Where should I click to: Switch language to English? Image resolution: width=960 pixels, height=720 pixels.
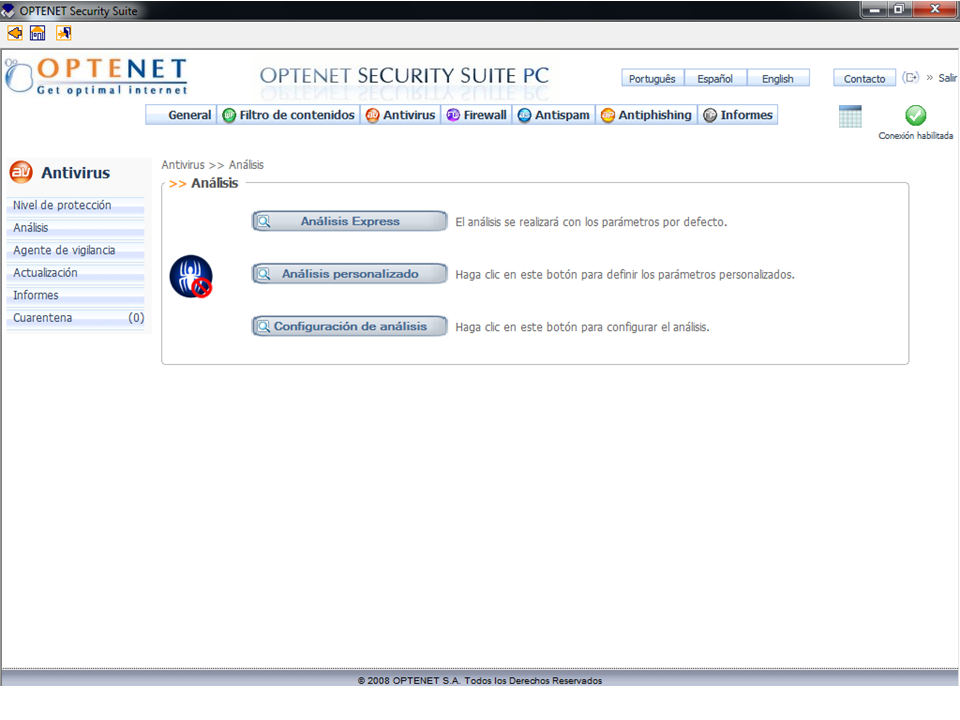pos(777,79)
